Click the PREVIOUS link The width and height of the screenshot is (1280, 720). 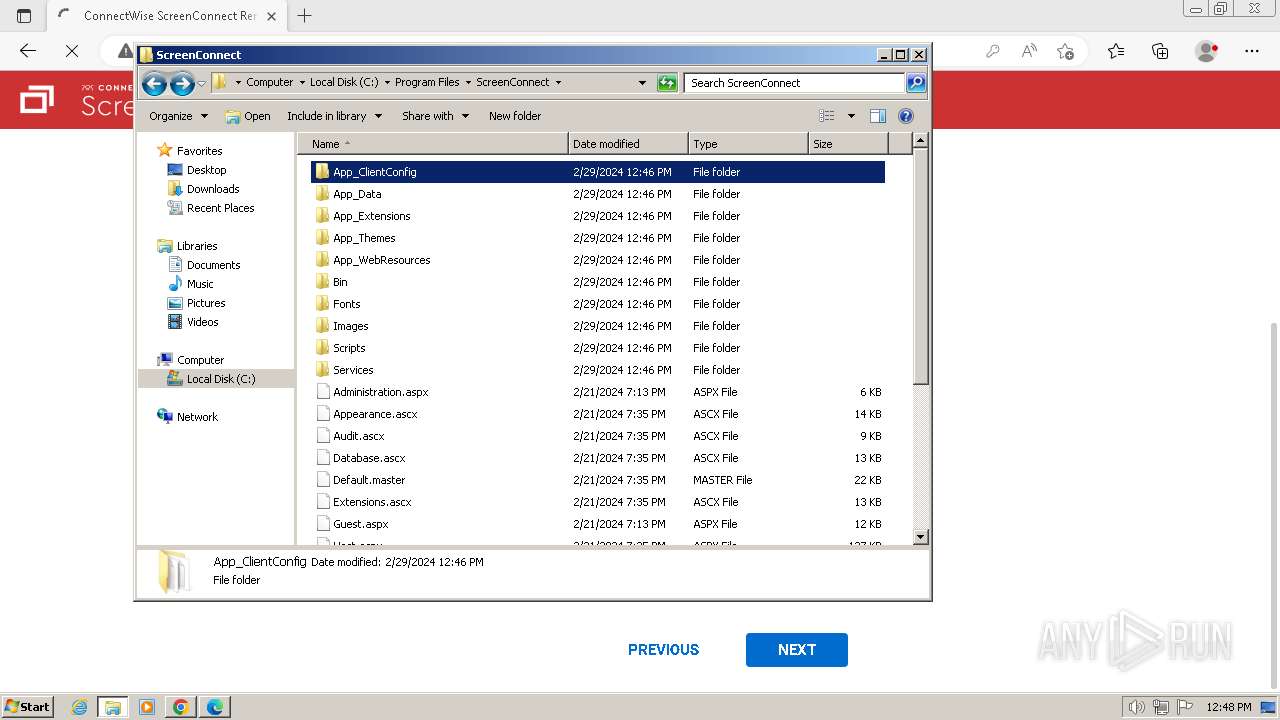[x=663, y=650]
